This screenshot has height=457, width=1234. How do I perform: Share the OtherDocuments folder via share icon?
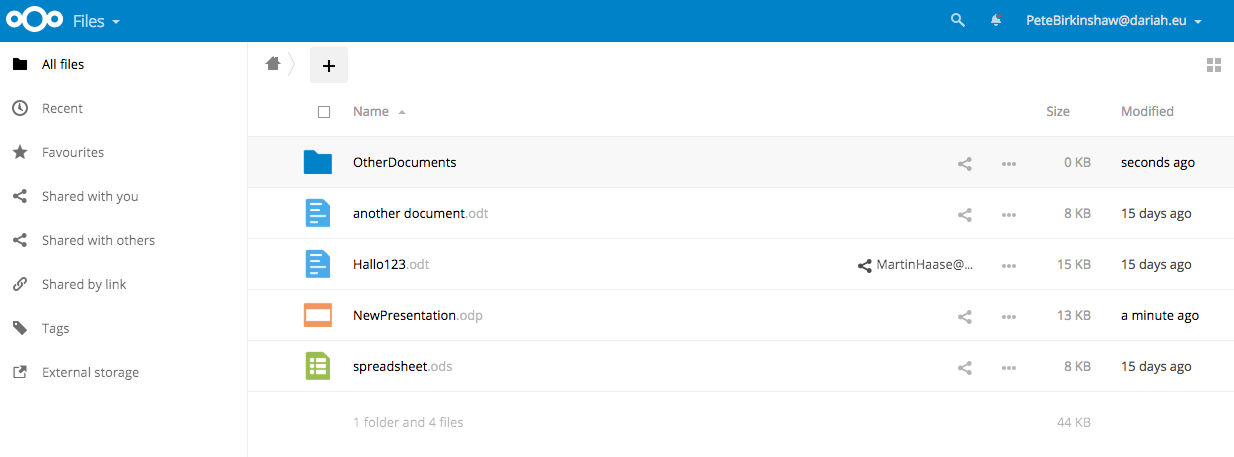tap(965, 163)
